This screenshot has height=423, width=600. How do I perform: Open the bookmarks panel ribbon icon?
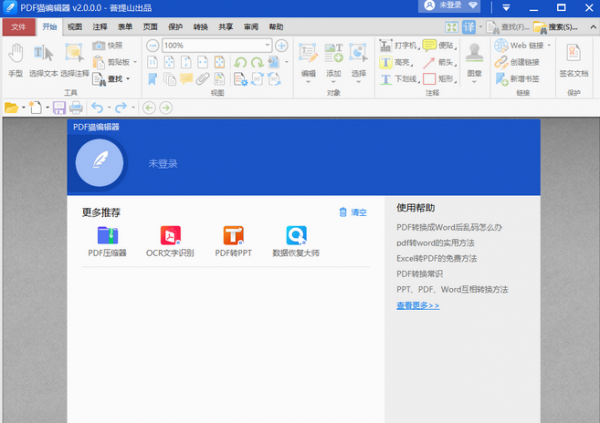153,79
